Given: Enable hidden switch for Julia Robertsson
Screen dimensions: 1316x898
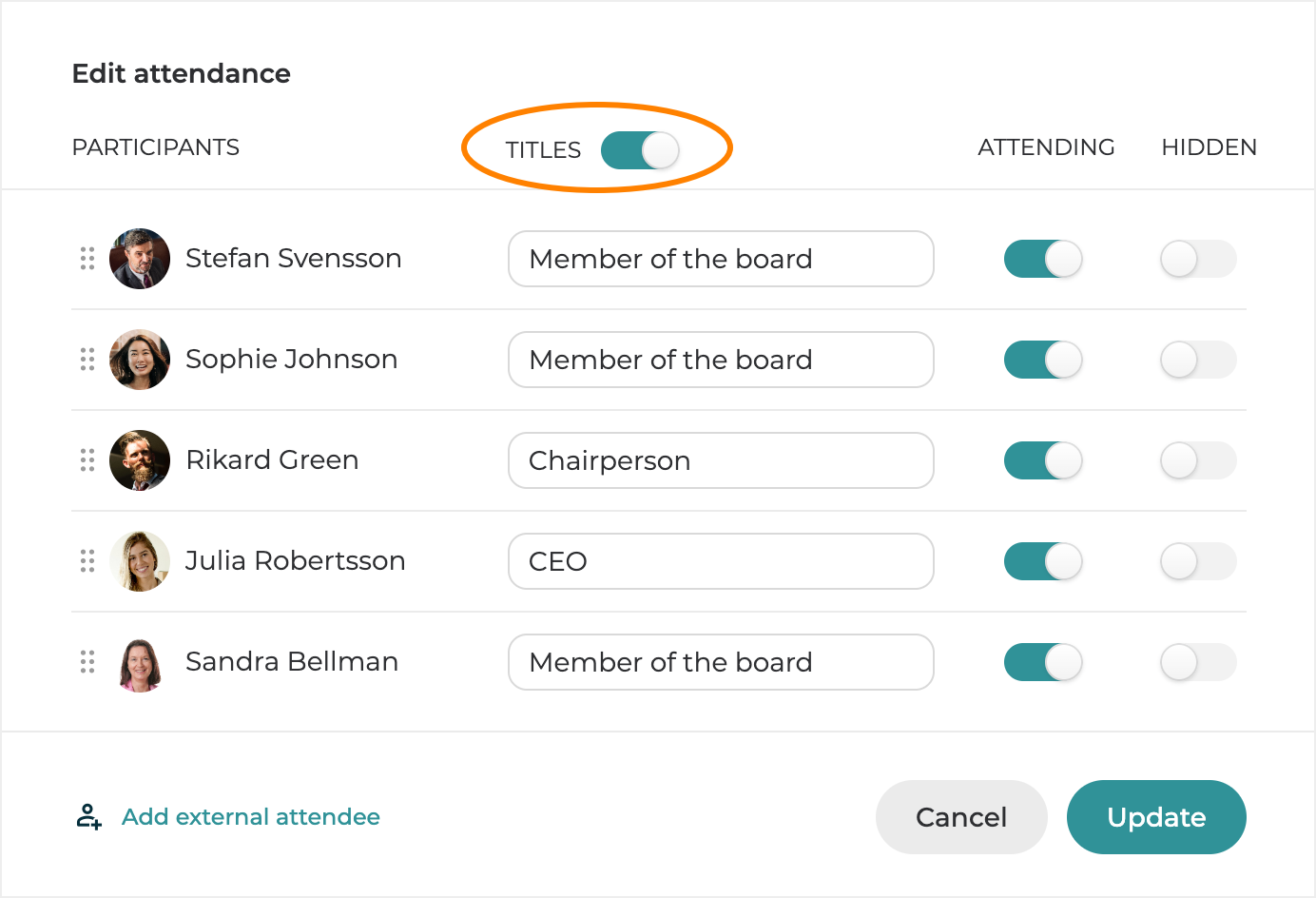Looking at the screenshot, I should pyautogui.click(x=1198, y=561).
